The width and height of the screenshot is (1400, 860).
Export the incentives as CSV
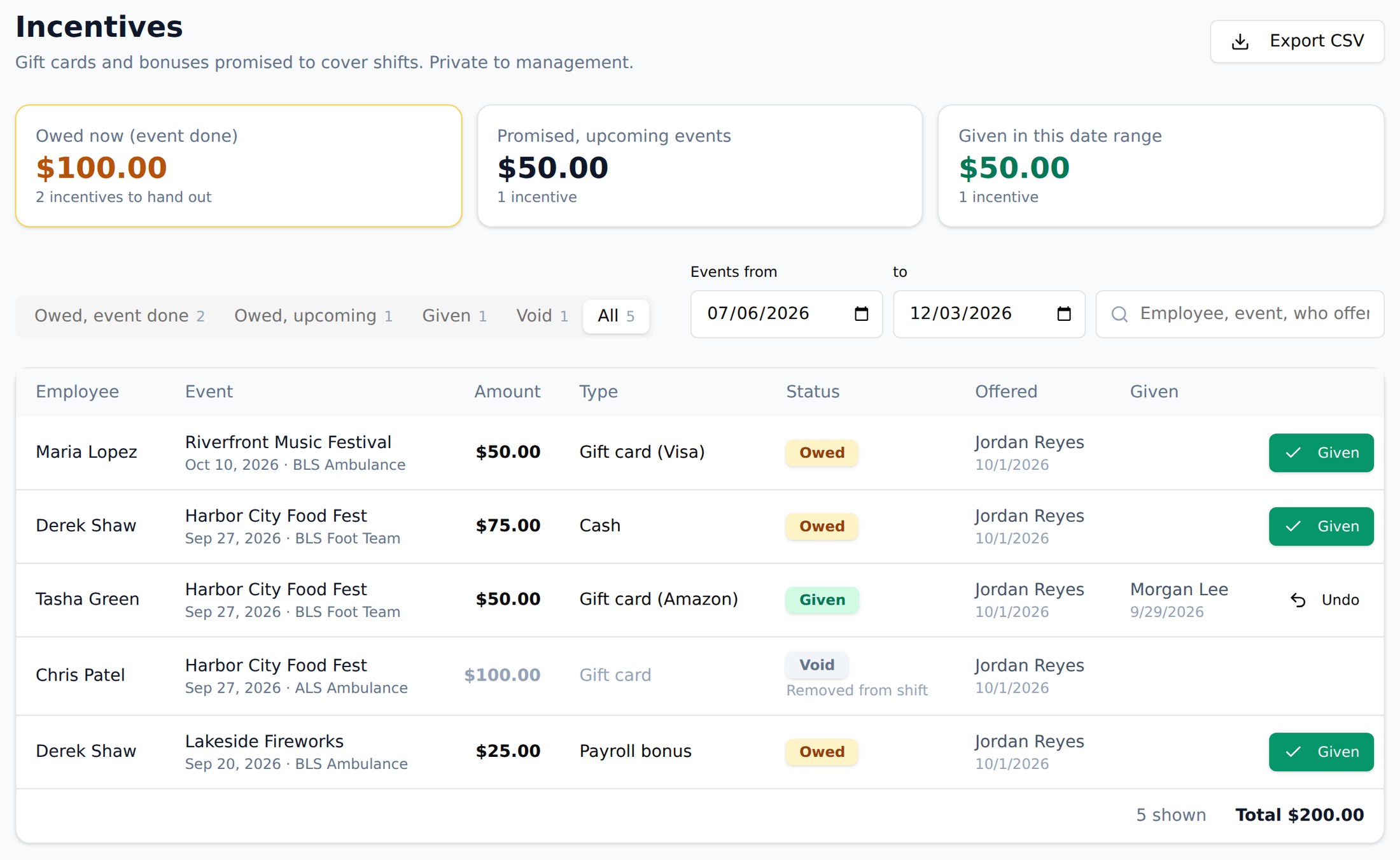point(1297,41)
